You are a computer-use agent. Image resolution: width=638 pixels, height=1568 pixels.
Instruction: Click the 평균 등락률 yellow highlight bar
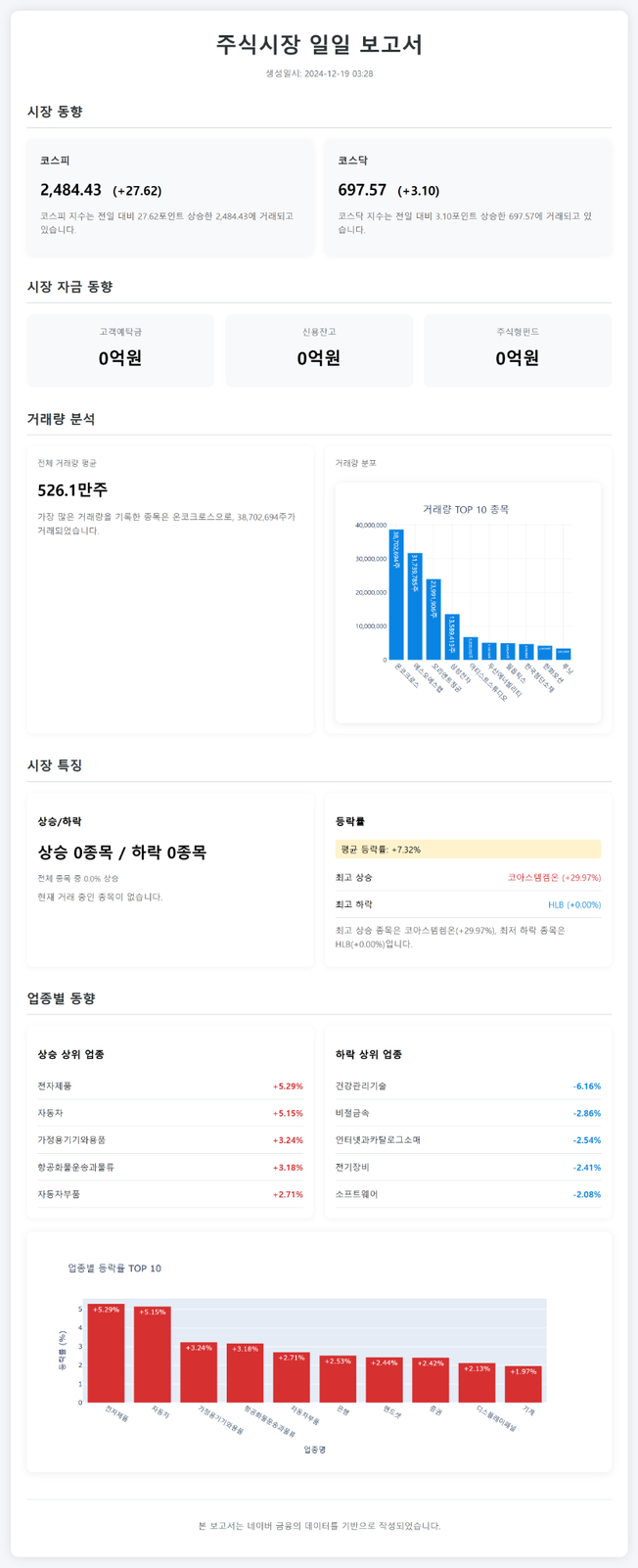(468, 850)
